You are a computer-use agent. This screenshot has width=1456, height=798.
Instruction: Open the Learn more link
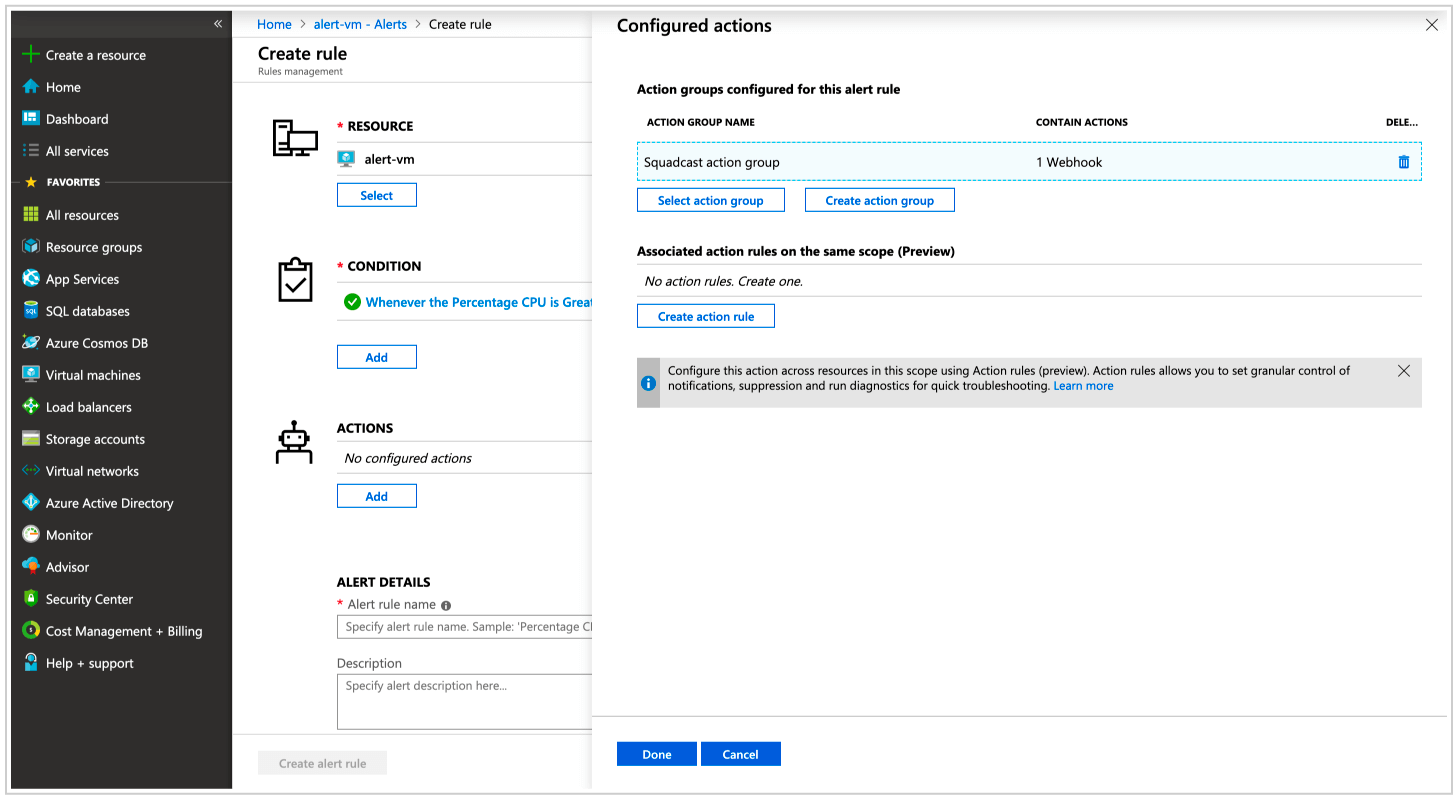pyautogui.click(x=1083, y=386)
